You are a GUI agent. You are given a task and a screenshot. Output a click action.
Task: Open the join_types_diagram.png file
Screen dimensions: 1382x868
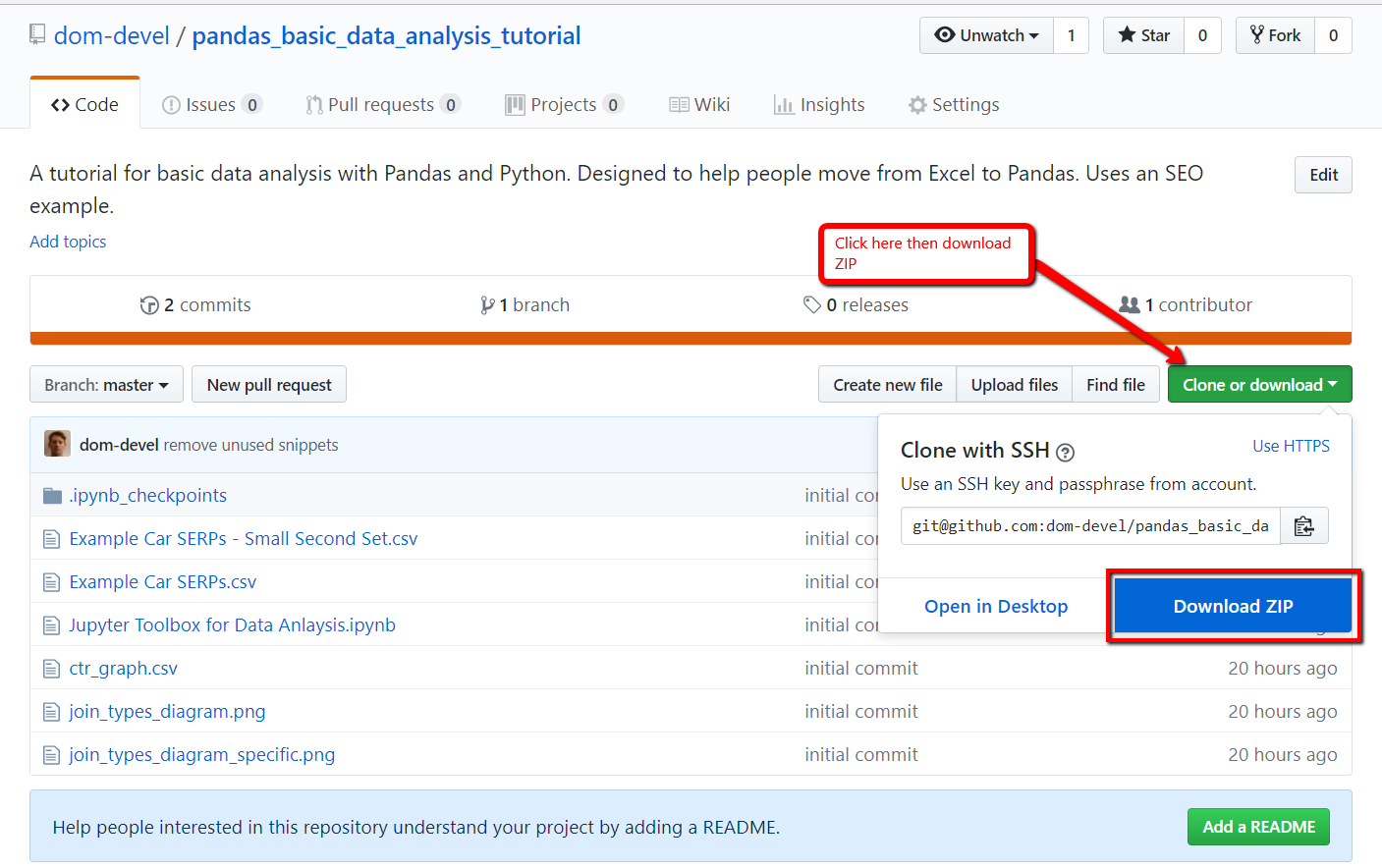[167, 712]
